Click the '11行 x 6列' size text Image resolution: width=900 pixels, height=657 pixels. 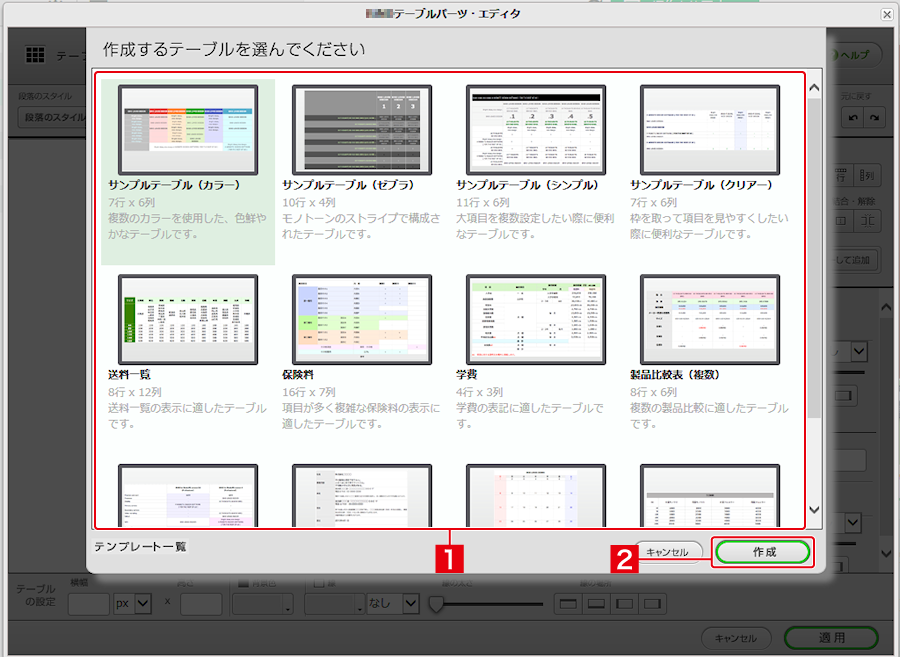(x=483, y=203)
